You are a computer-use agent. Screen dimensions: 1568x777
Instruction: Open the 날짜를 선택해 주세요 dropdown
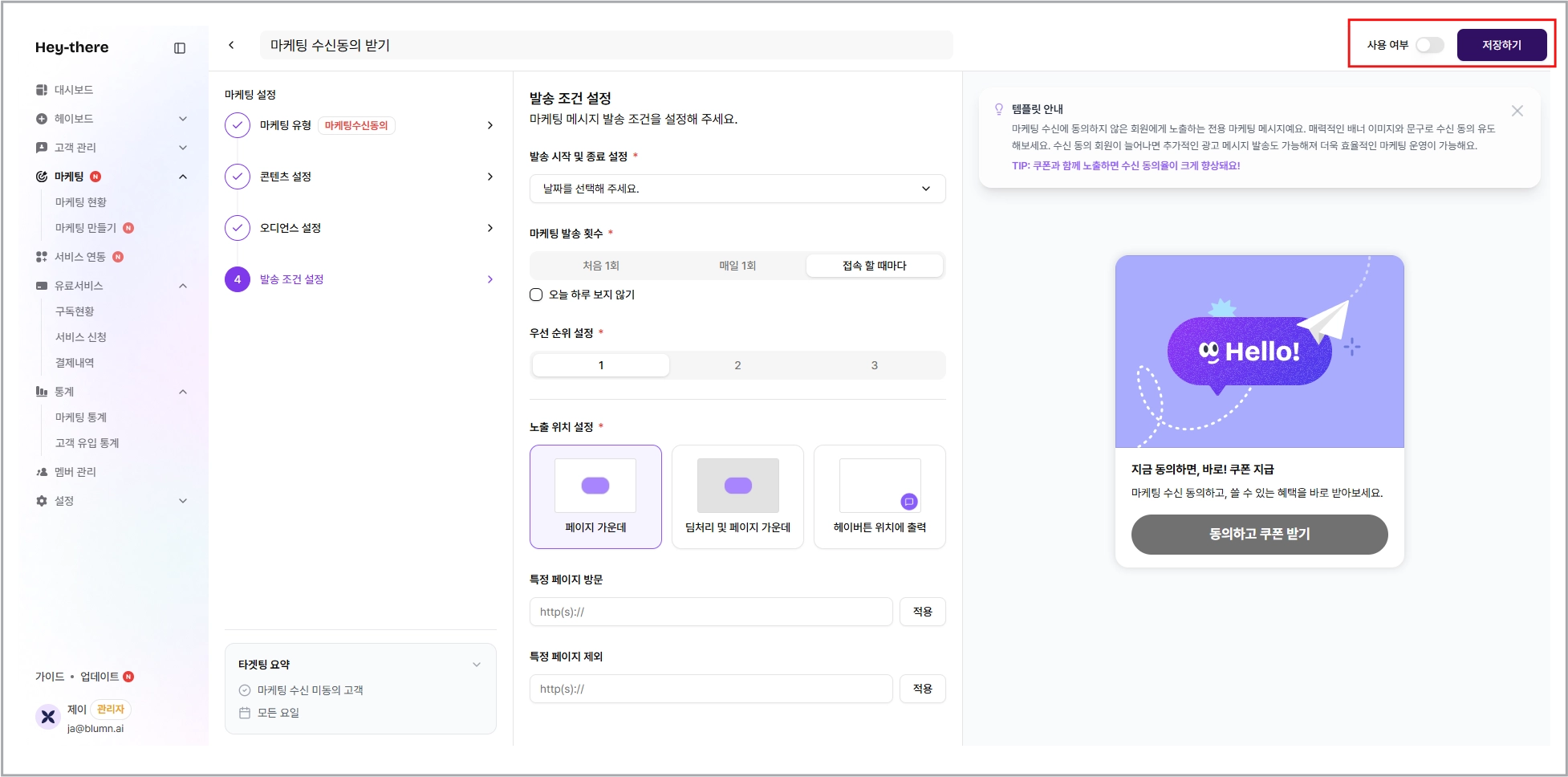coord(737,189)
